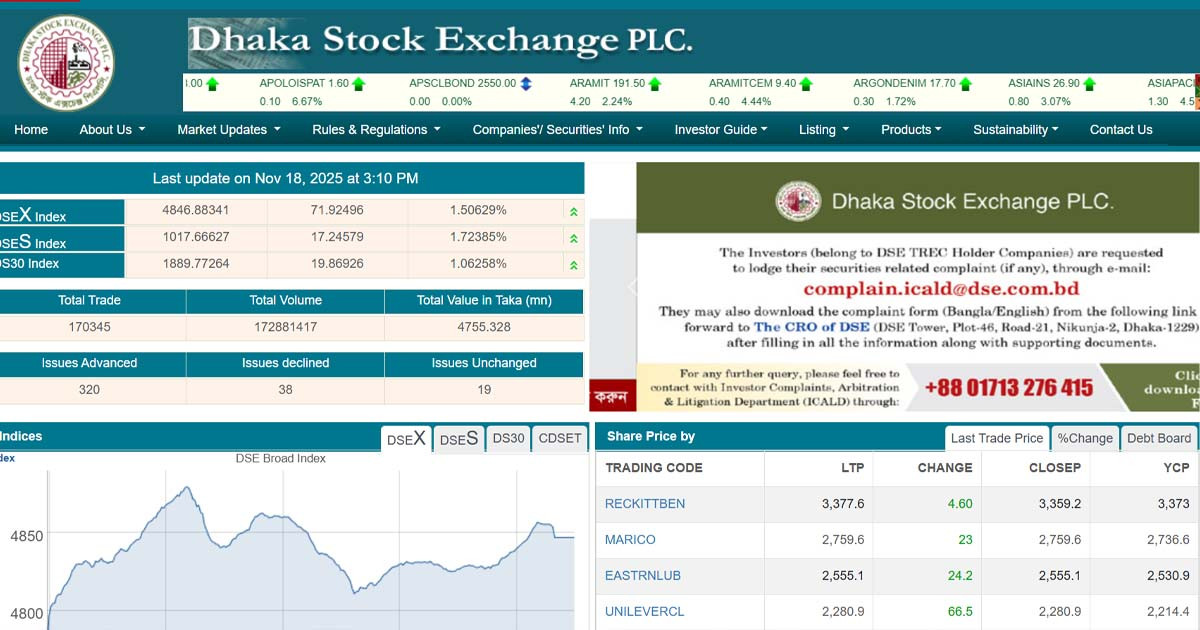
Task: Expand the About Us menu
Action: click(x=112, y=130)
